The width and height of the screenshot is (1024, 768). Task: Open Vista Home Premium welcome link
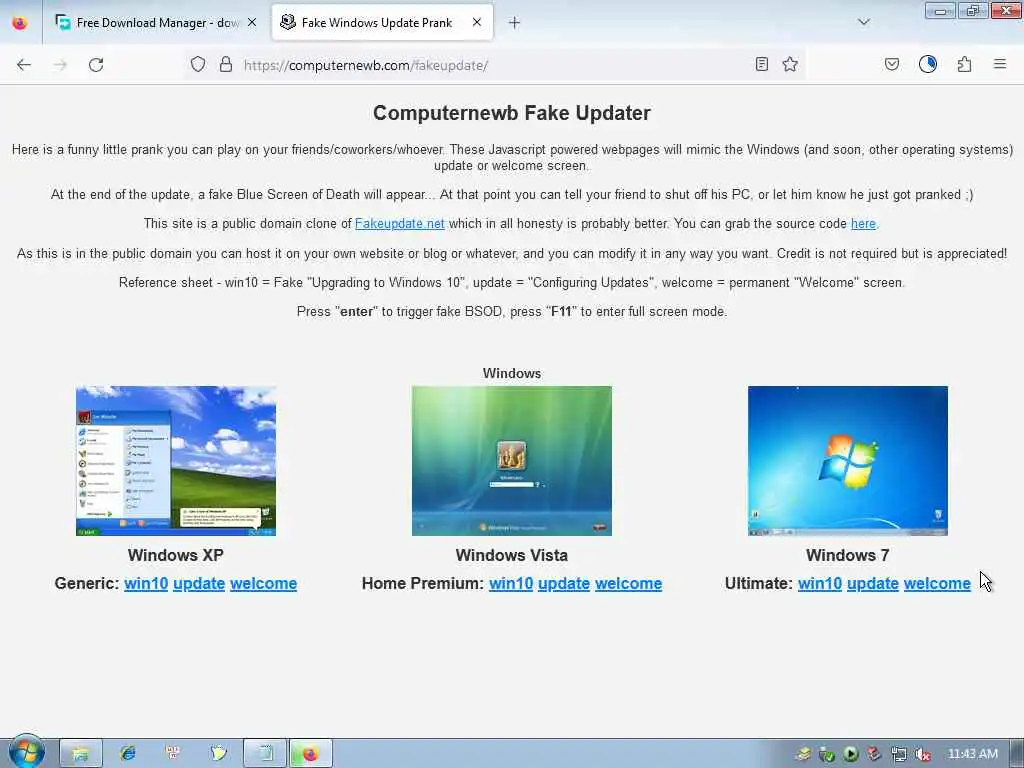629,583
